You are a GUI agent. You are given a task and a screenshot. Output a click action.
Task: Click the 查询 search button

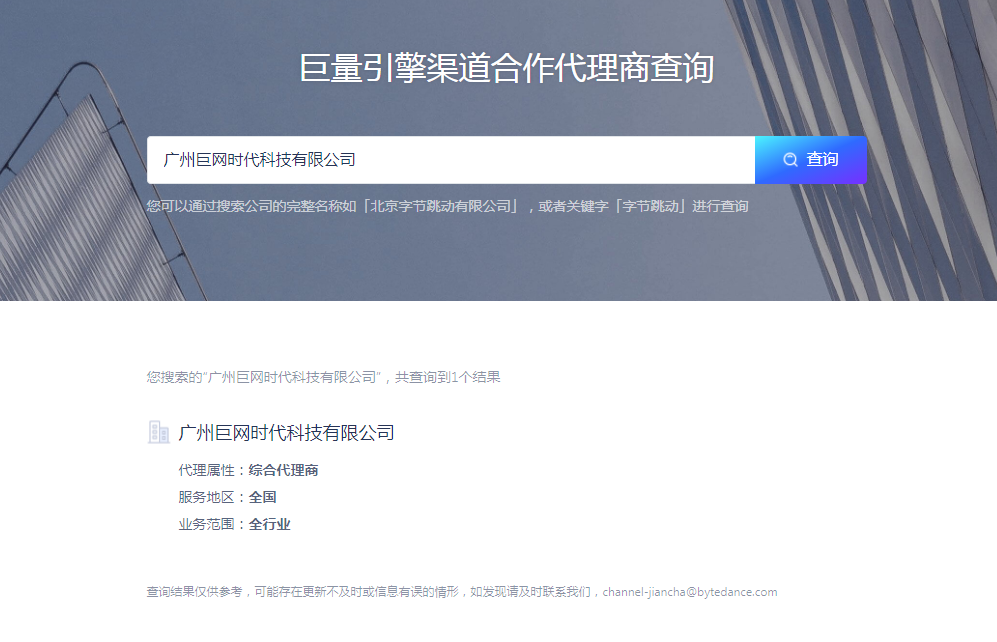pos(810,160)
